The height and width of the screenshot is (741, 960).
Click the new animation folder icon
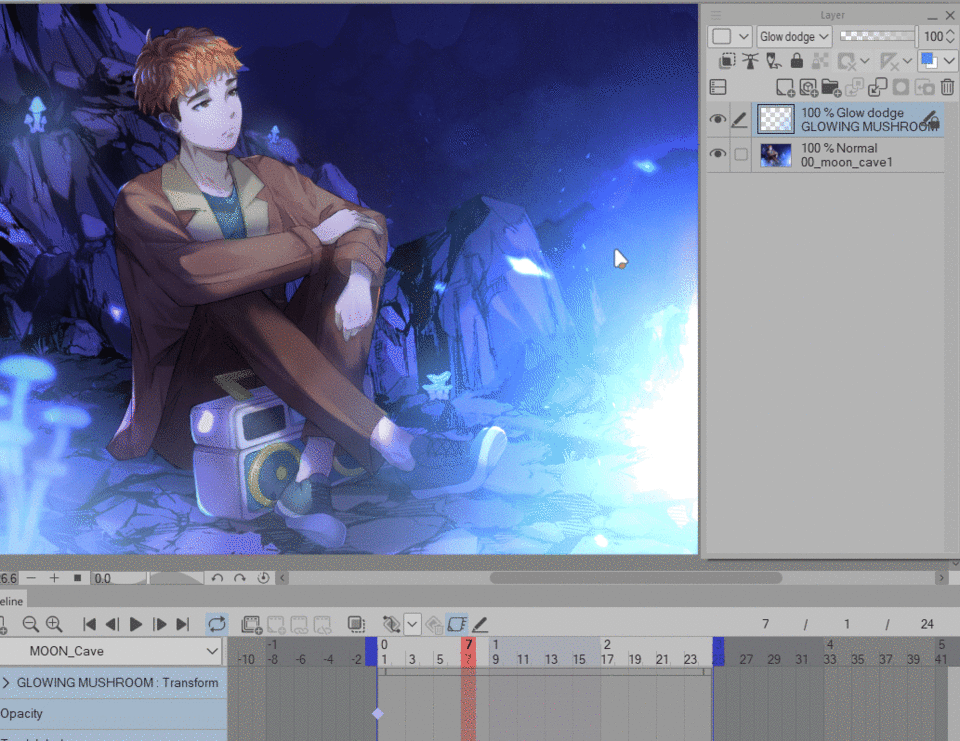251,624
